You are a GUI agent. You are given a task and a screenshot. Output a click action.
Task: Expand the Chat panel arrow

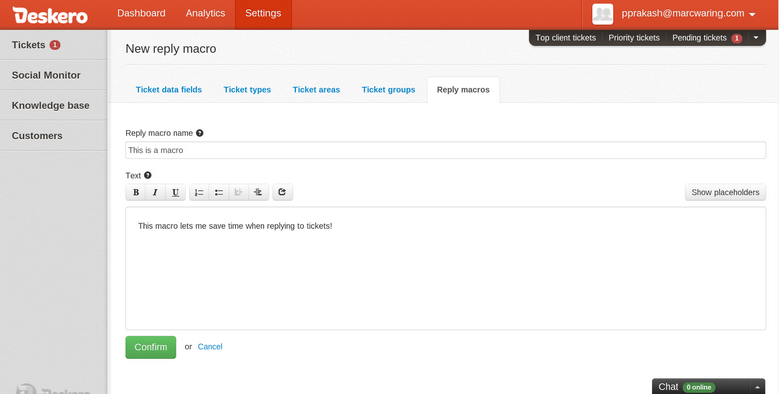tap(758, 387)
